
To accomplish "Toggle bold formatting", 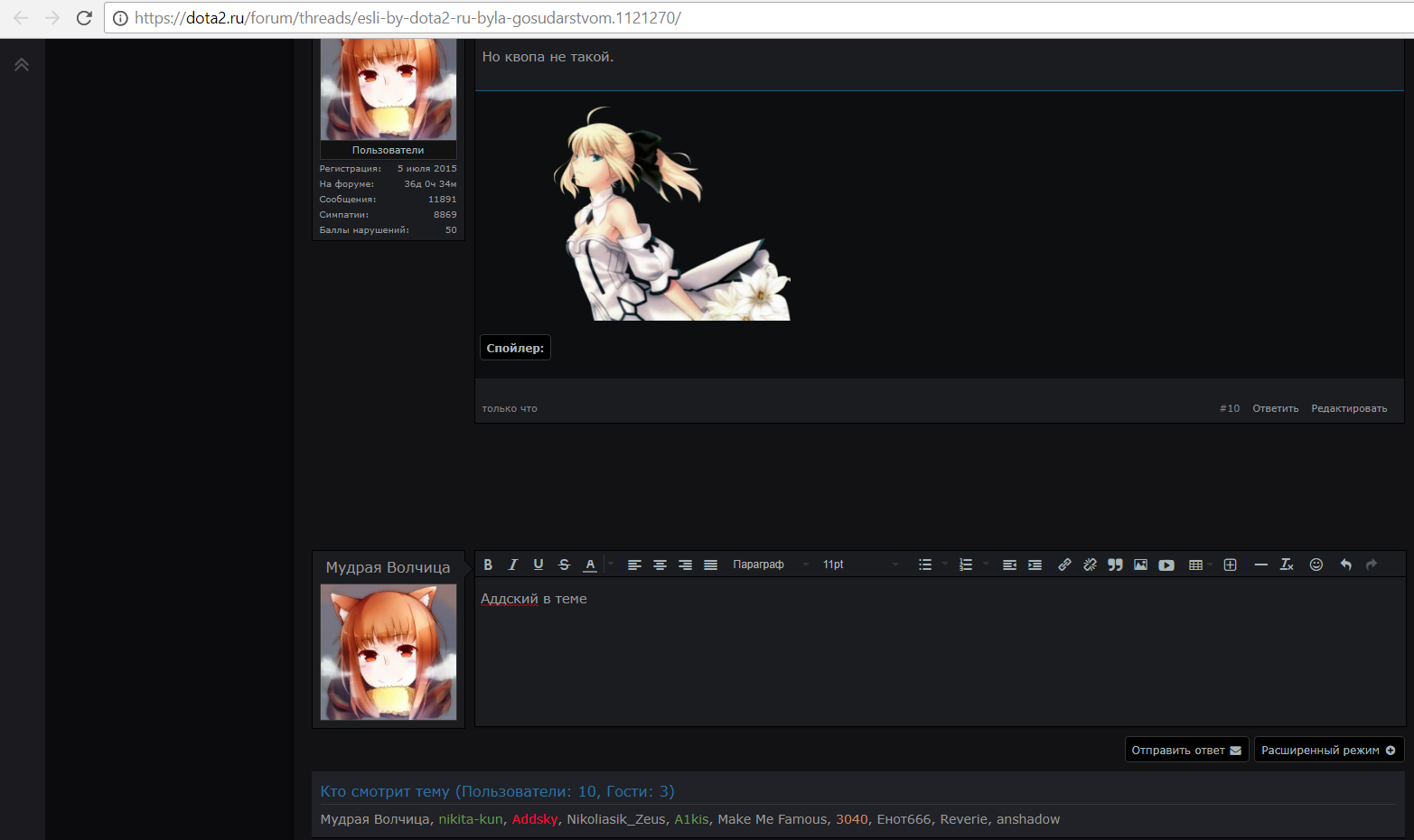I will (488, 564).
